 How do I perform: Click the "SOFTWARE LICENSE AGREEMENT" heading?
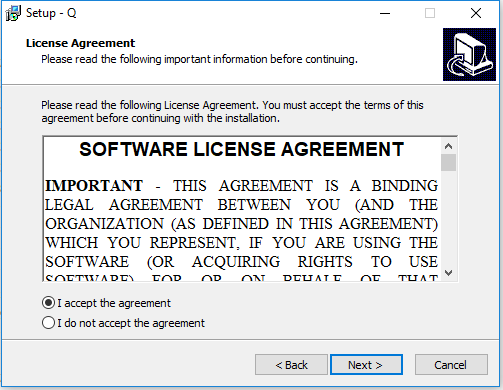tap(242, 149)
